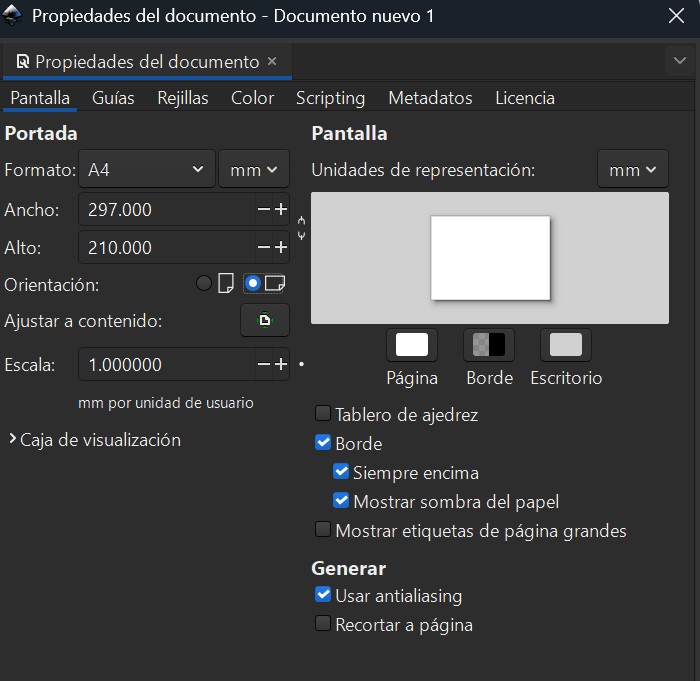
Task: Click the page preview thumbnail
Action: [490, 258]
